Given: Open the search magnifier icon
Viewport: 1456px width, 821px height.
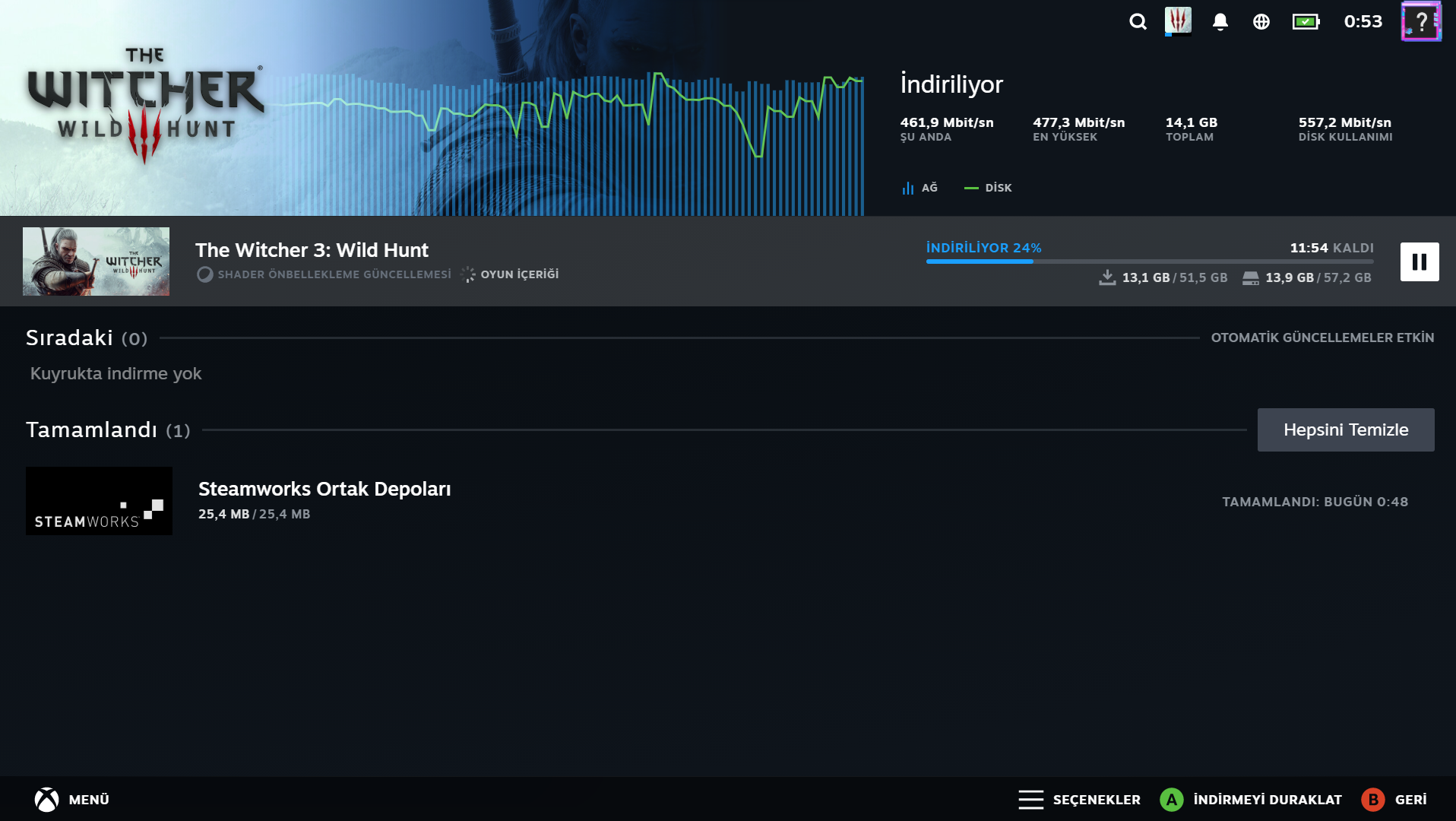Looking at the screenshot, I should tap(1138, 22).
